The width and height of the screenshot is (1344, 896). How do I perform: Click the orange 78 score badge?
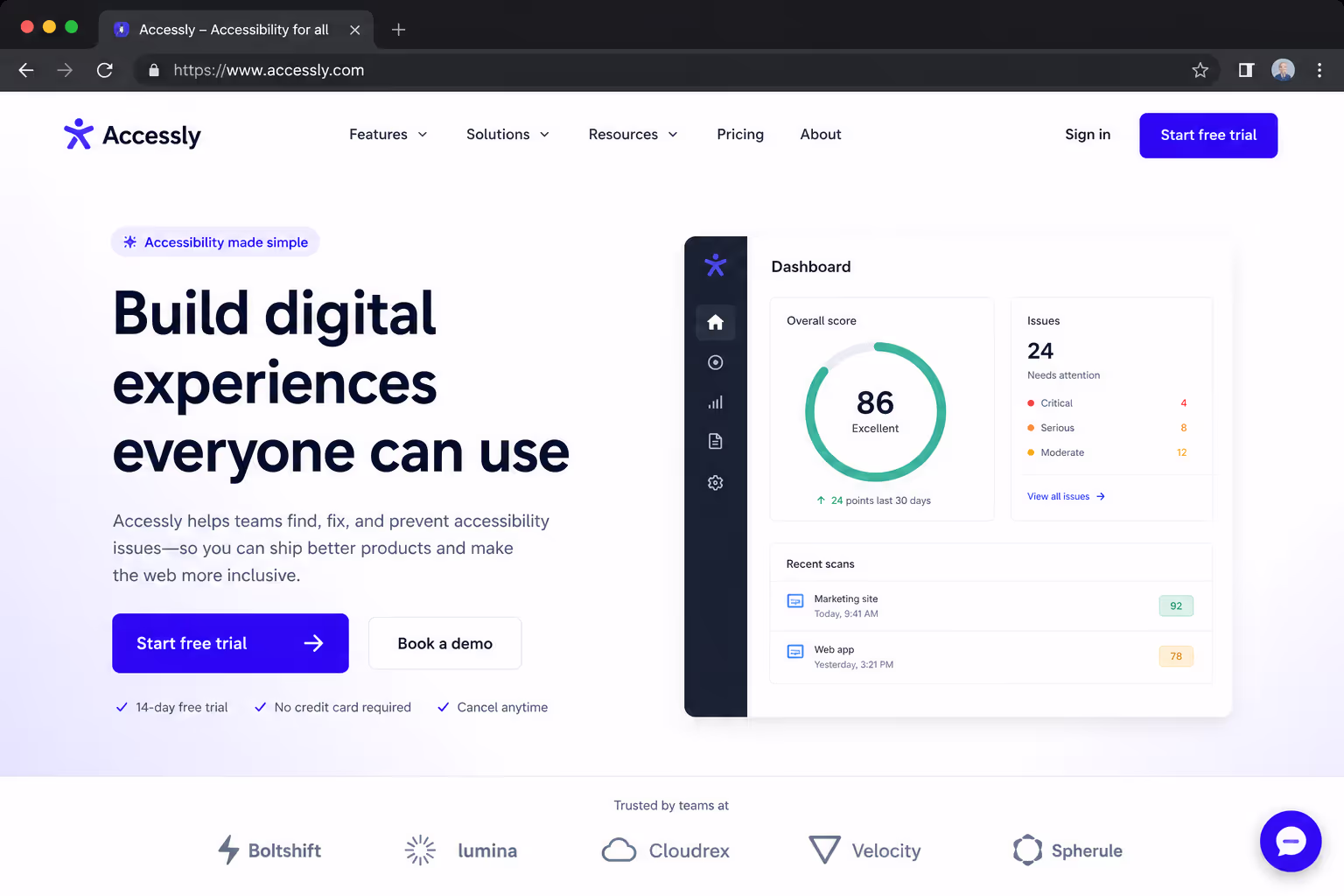(1176, 656)
